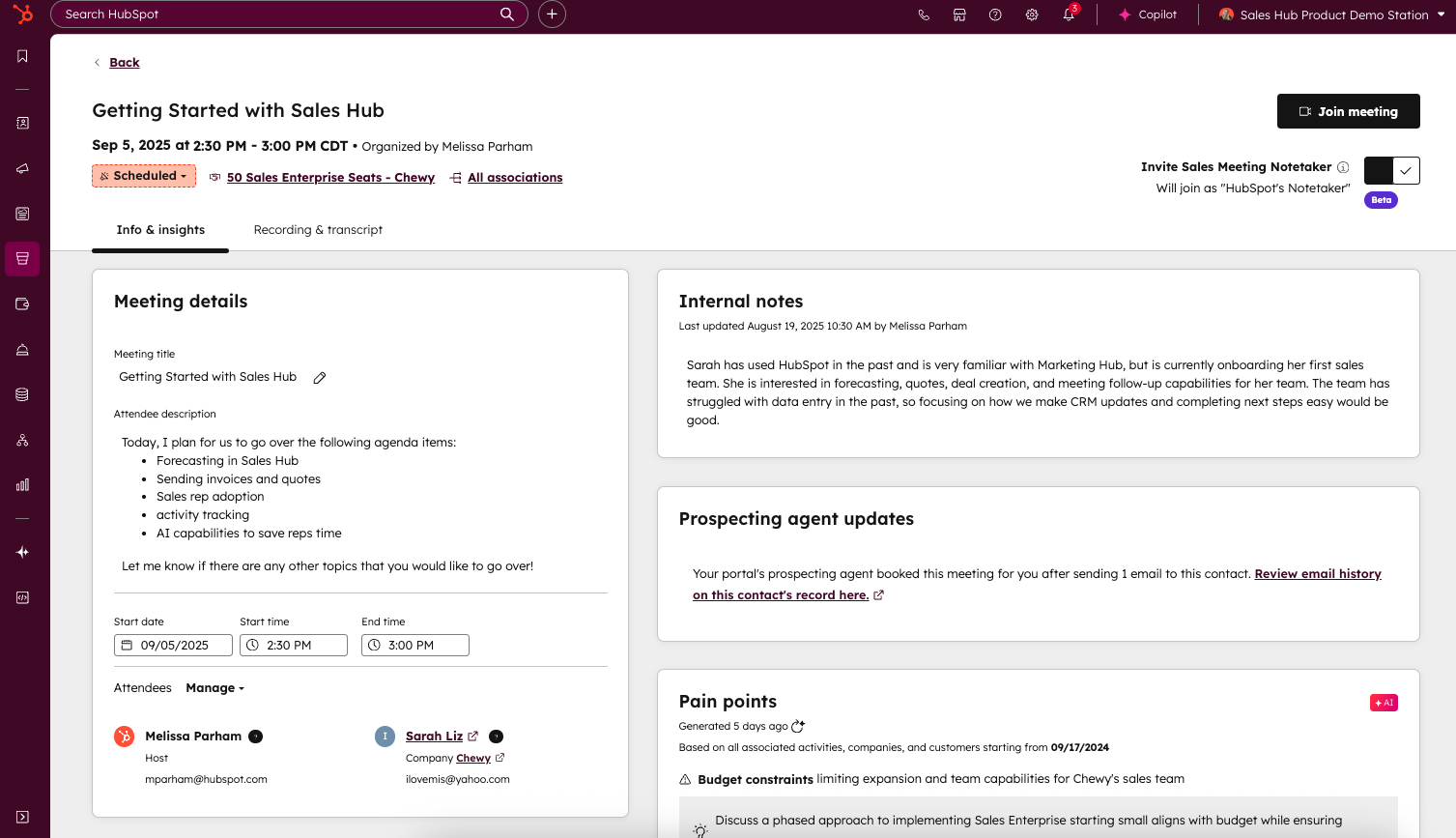Select the ilovemis@yahoo.com email text

coord(458,779)
